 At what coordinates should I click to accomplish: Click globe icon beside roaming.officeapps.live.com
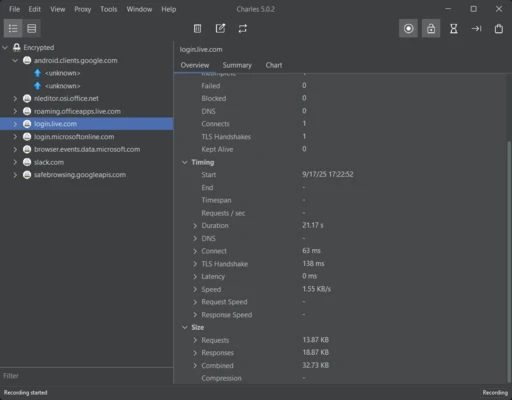pyautogui.click(x=27, y=111)
